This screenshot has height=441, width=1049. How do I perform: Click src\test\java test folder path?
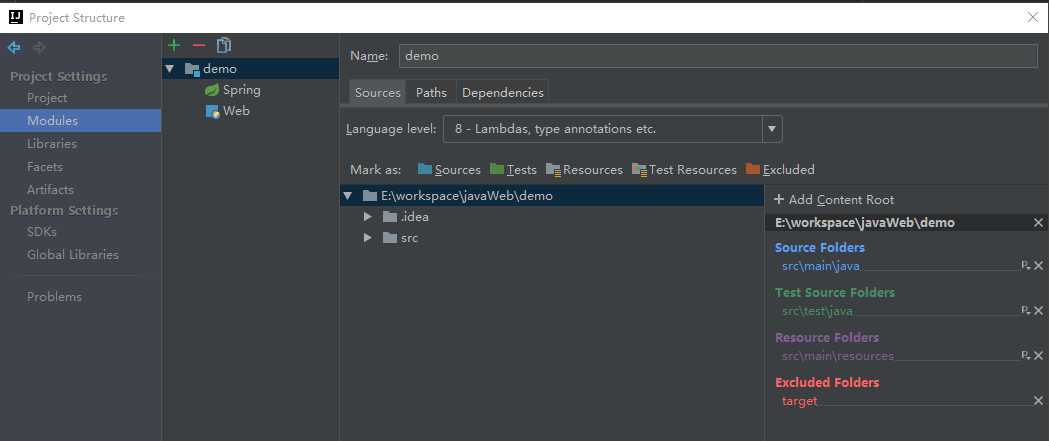[x=817, y=311]
